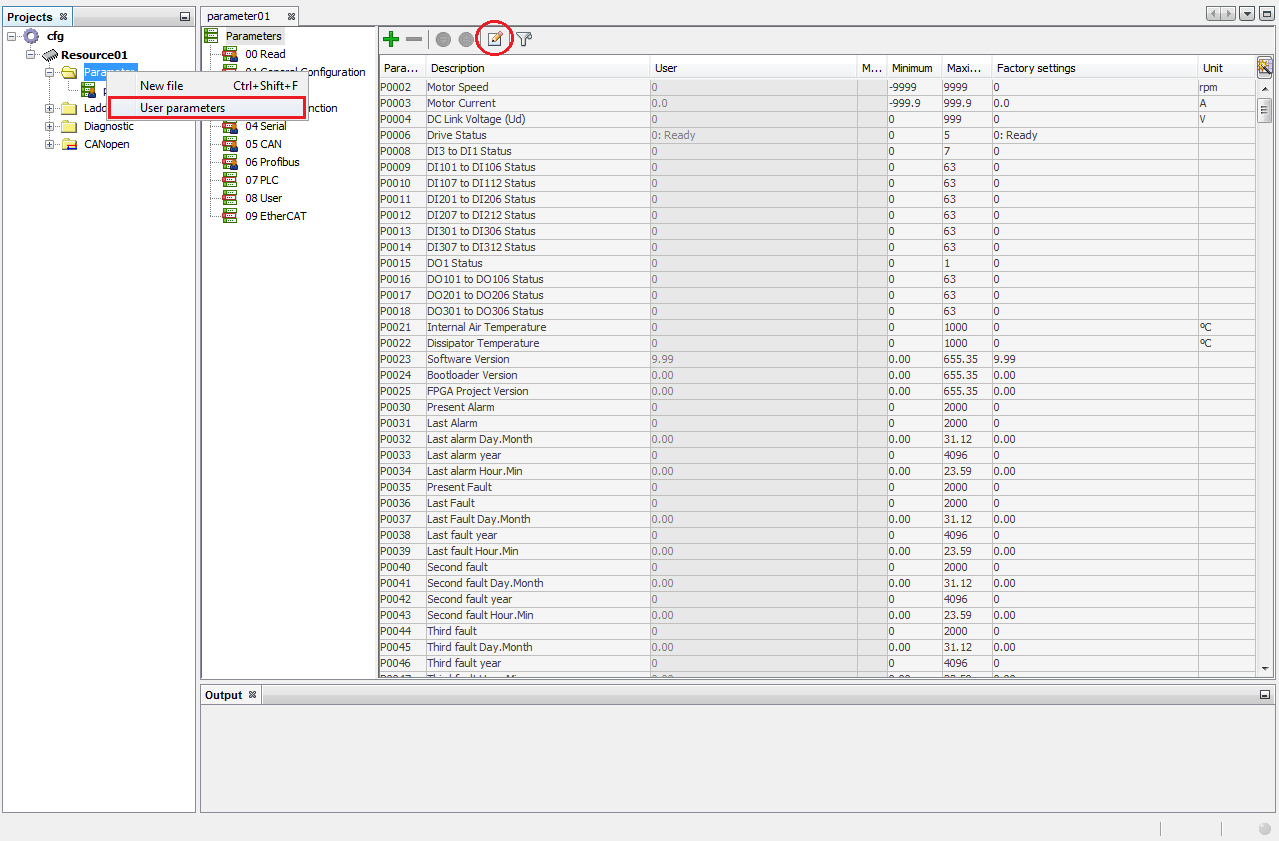Screen dimensions: 1279x841
Task: Collapse the cfg project node
Action: (11, 36)
